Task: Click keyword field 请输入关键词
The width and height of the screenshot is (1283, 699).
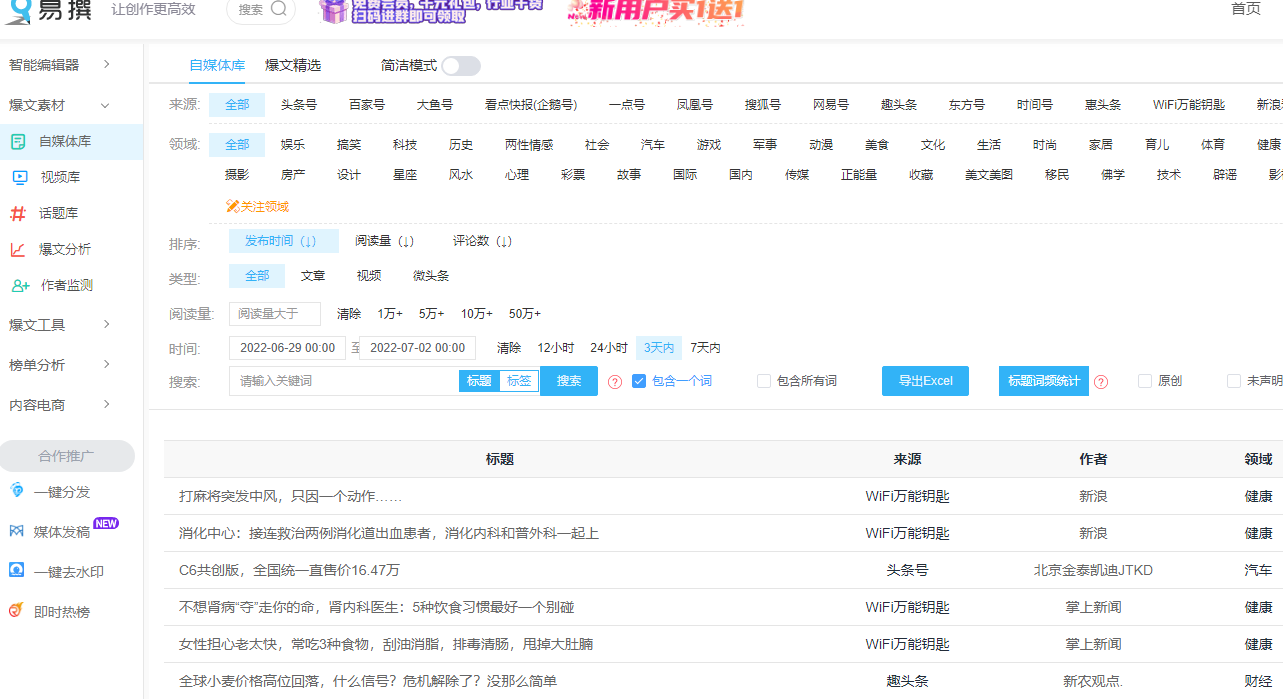Action: [x=344, y=381]
